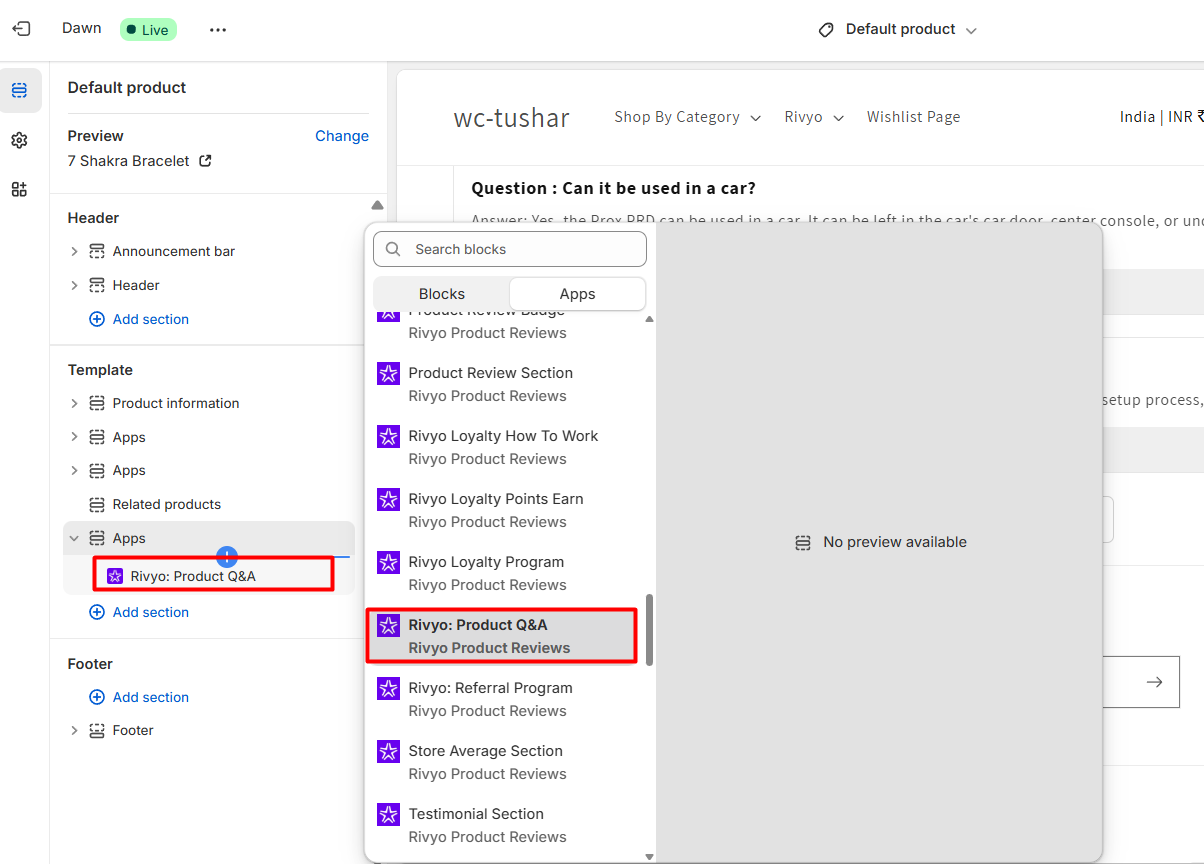This screenshot has width=1204, height=864.
Task: Expand the first Apps section chevron
Action: coord(74,437)
